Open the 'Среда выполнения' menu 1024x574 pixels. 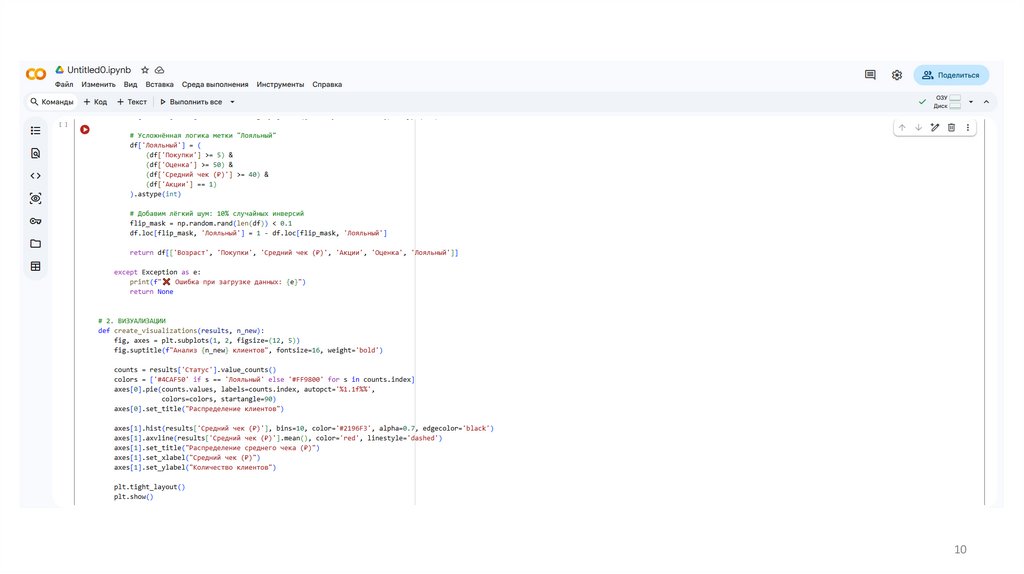tap(214, 85)
